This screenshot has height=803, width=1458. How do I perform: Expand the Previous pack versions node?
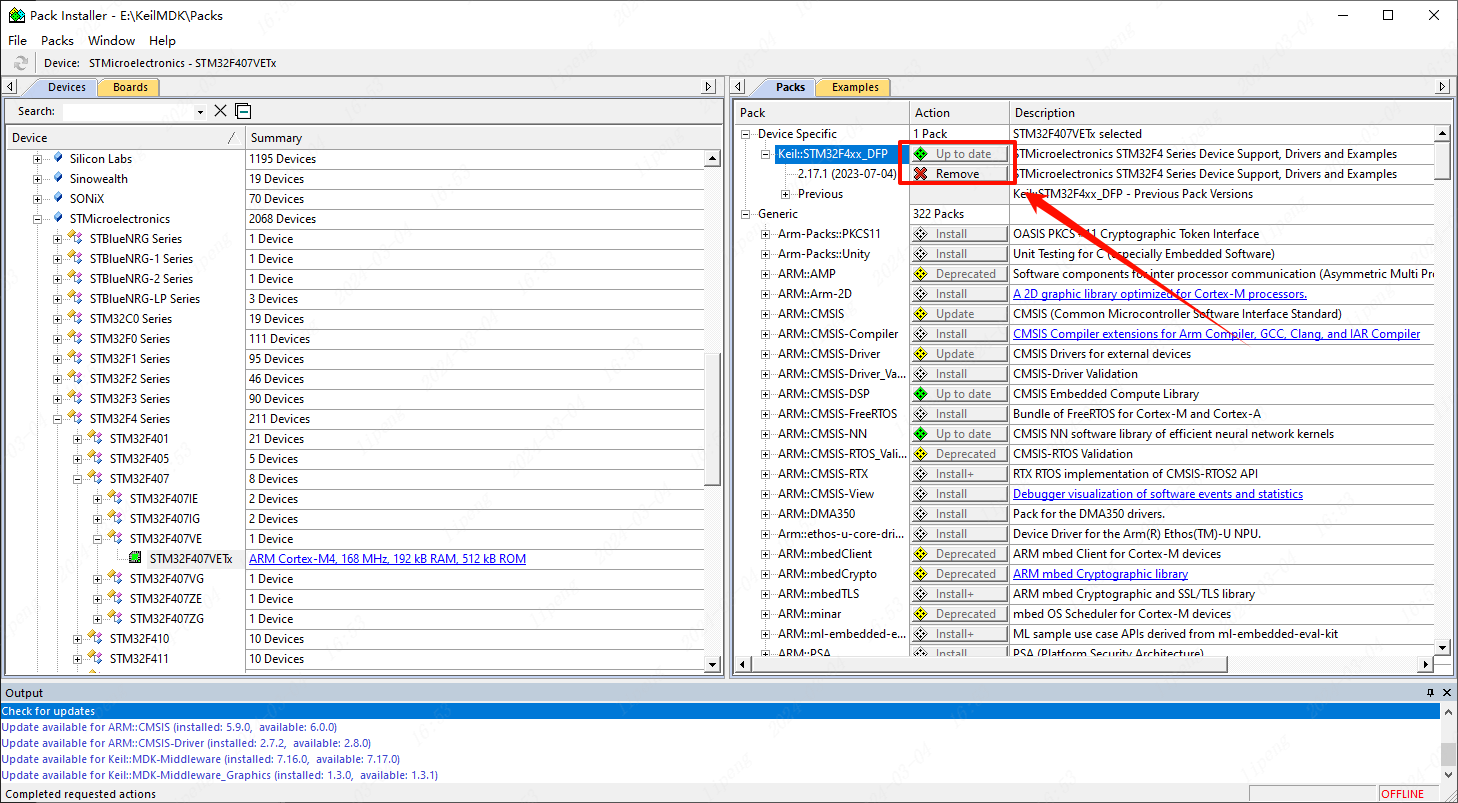786,194
